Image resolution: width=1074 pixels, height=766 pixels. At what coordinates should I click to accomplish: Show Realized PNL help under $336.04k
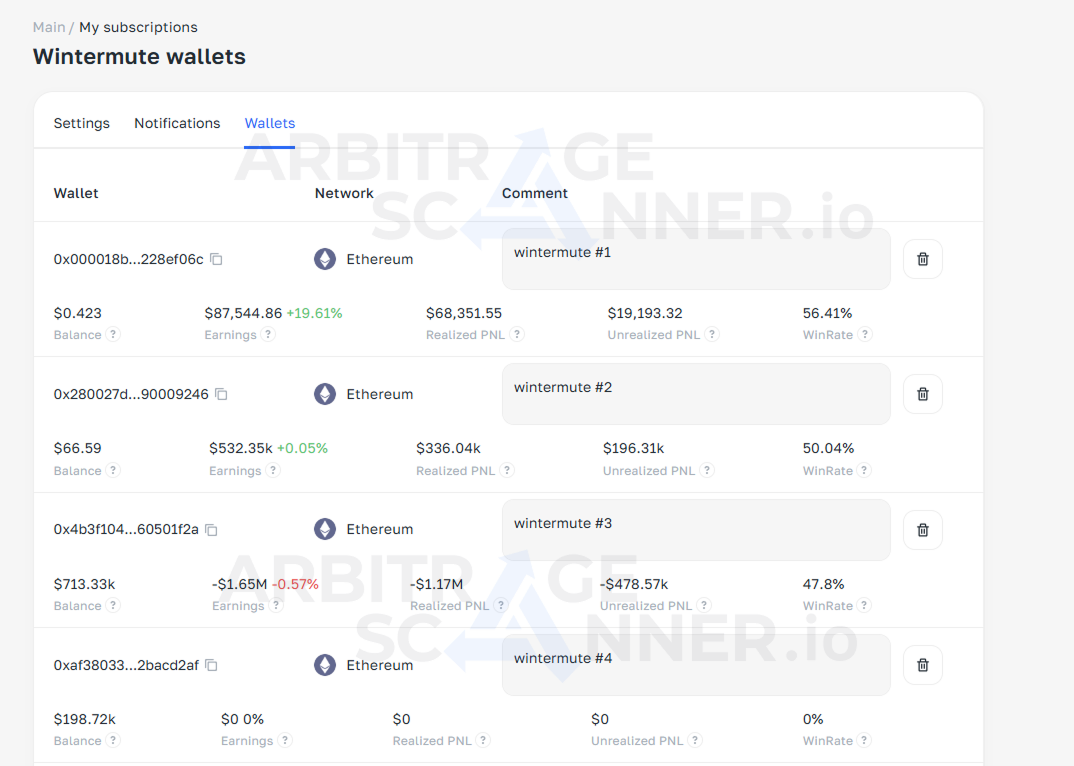click(507, 470)
